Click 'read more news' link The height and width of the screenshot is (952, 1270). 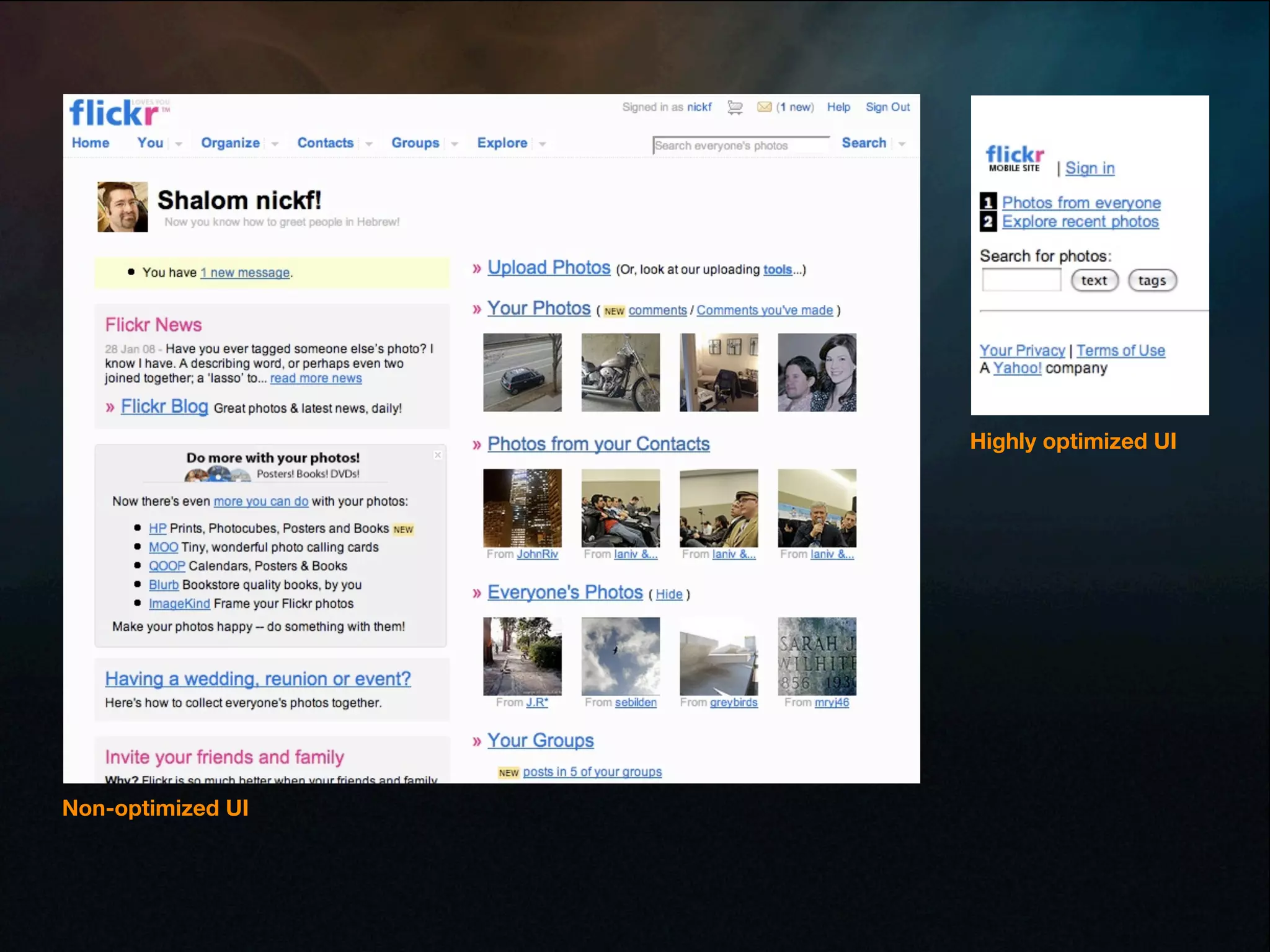click(x=316, y=378)
